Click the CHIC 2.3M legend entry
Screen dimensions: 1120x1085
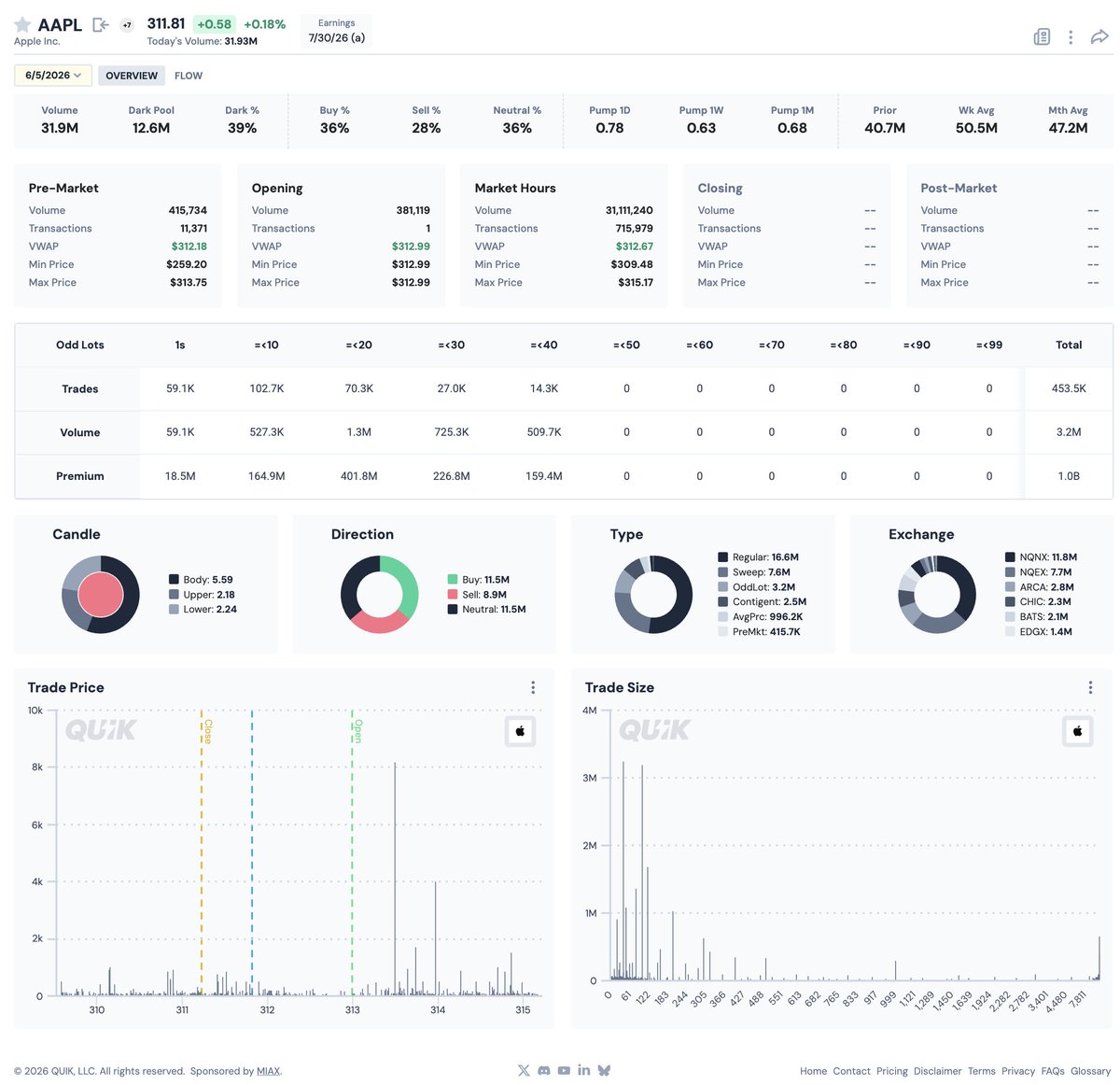pyautogui.click(x=1038, y=602)
